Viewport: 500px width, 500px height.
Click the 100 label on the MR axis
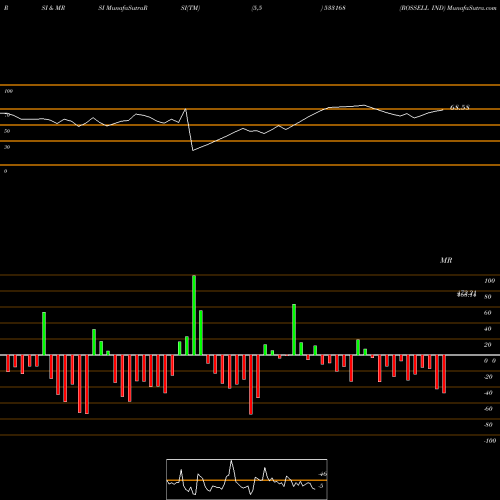[489, 281]
